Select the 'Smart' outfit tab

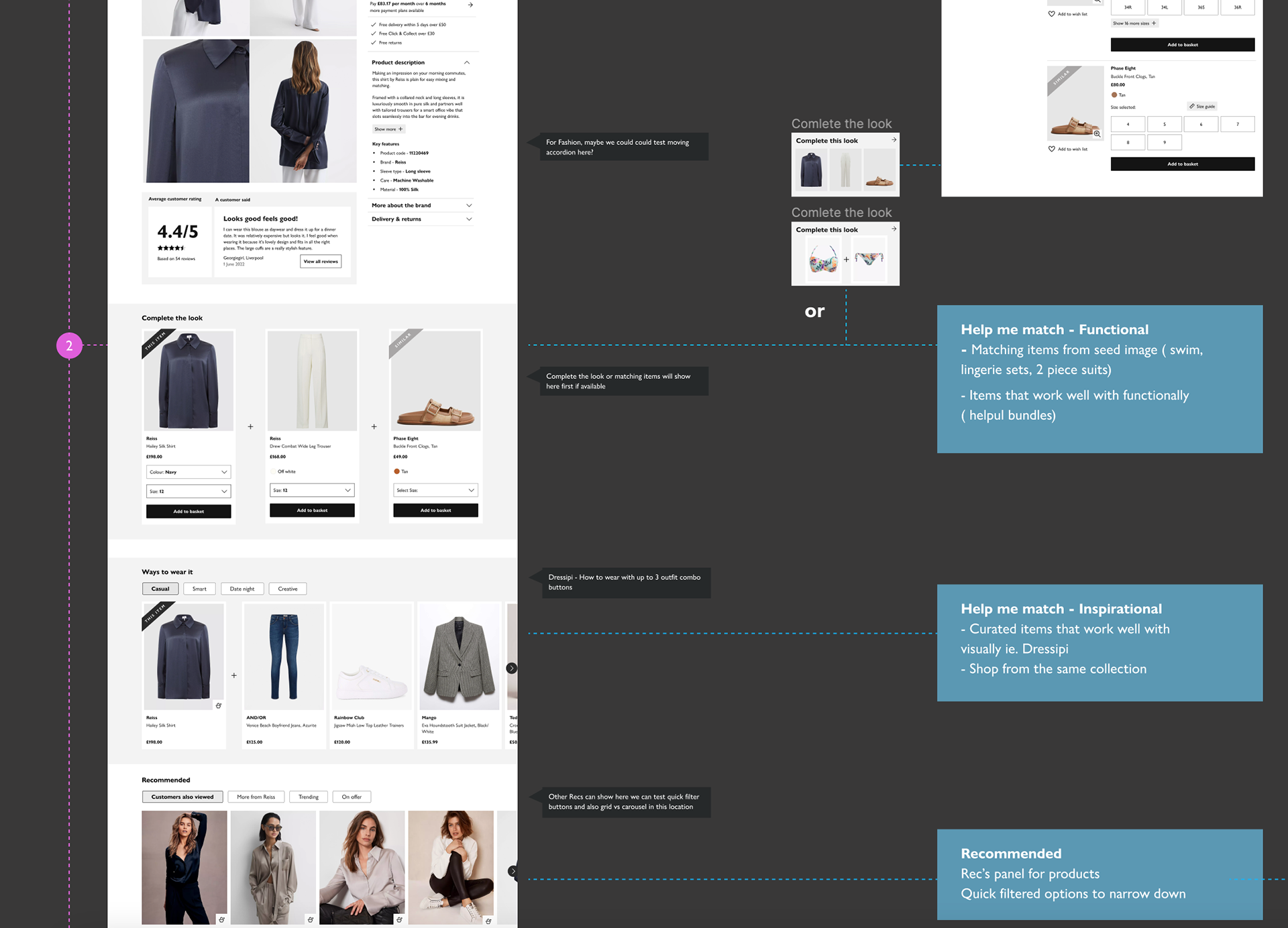199,589
